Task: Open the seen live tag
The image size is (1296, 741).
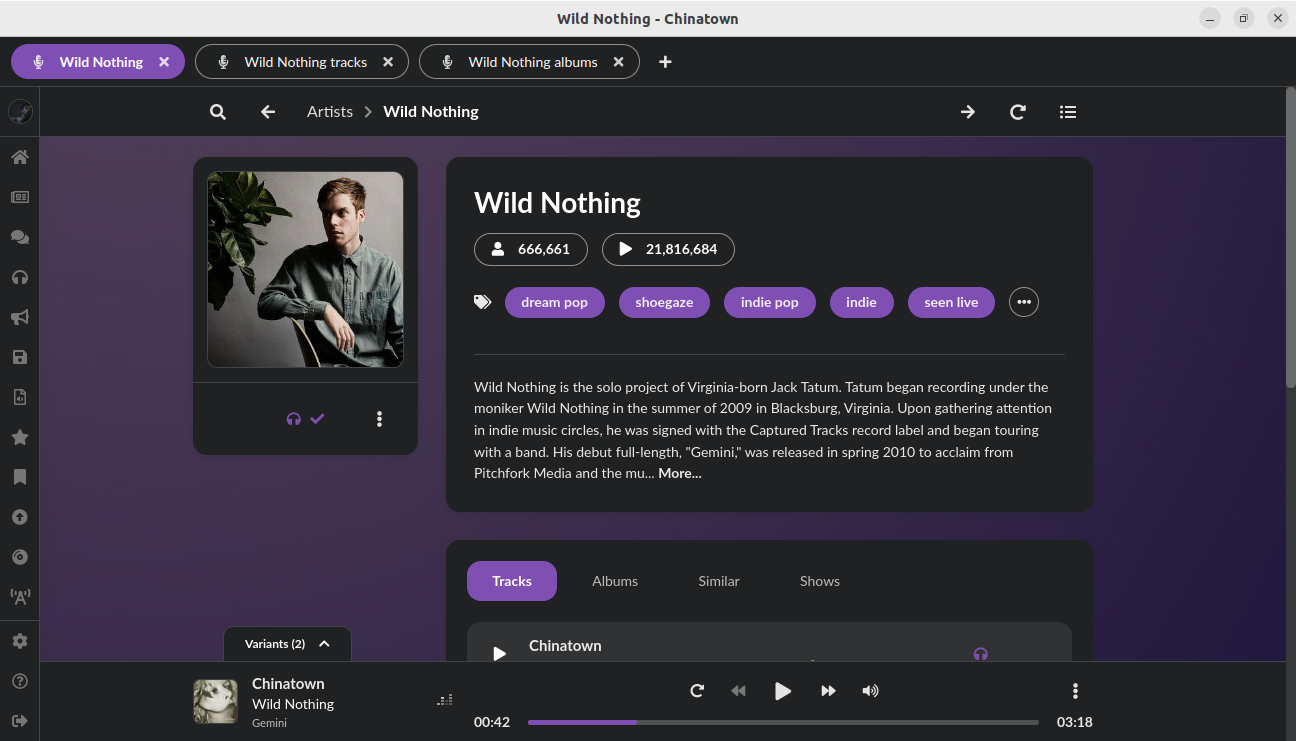Action: [x=951, y=302]
